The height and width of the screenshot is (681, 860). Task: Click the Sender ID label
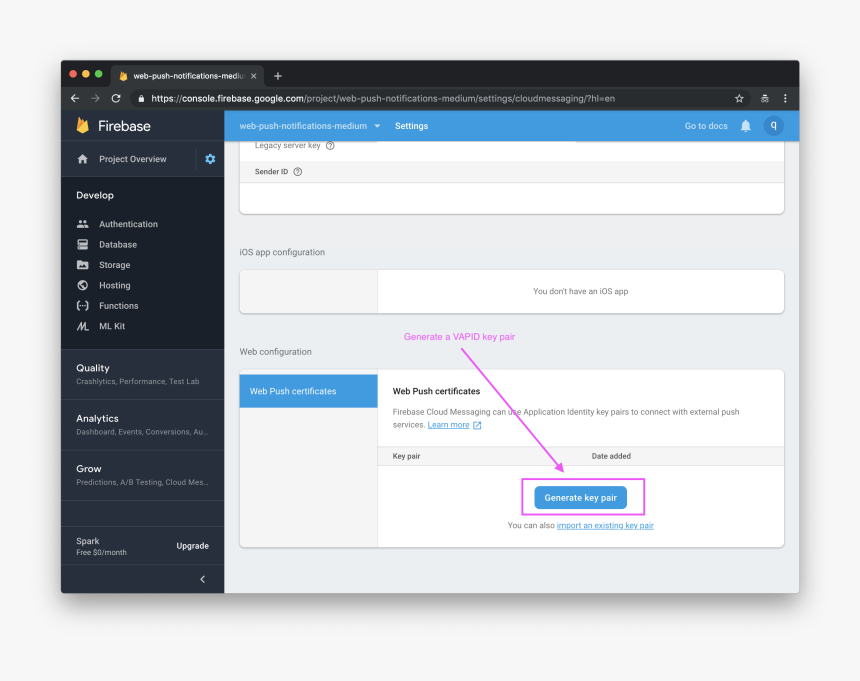(x=271, y=172)
